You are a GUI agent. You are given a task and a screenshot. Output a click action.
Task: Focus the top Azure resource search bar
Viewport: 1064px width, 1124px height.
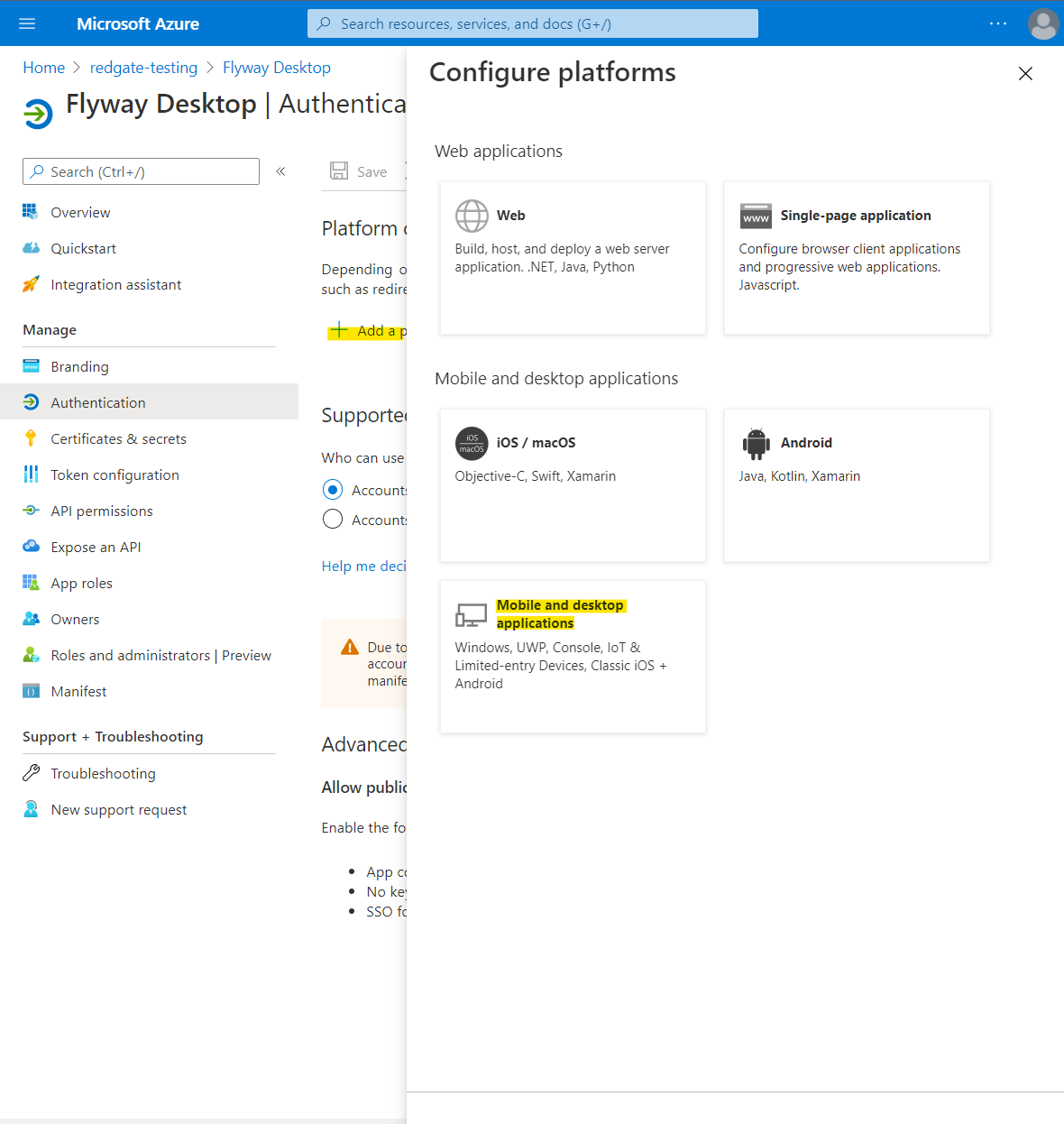[x=532, y=24]
